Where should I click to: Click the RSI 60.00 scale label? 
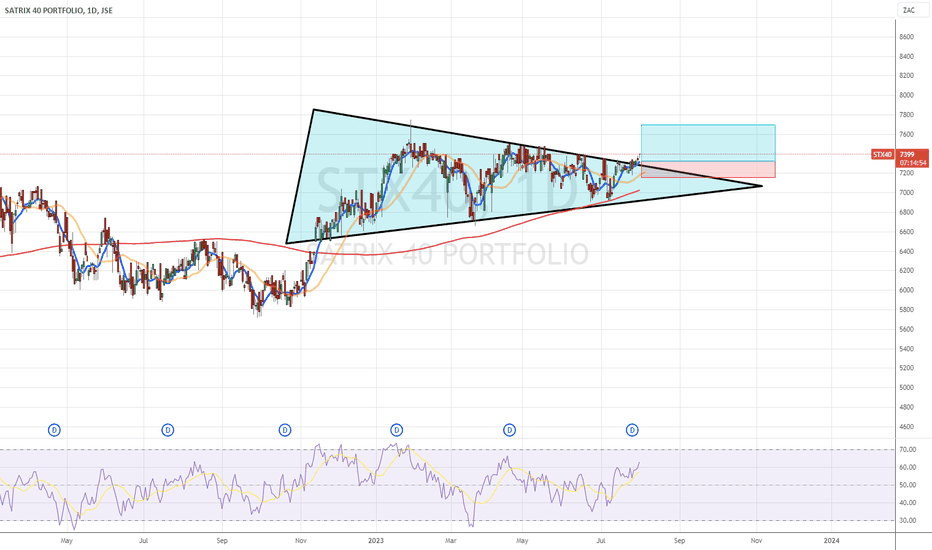[908, 467]
